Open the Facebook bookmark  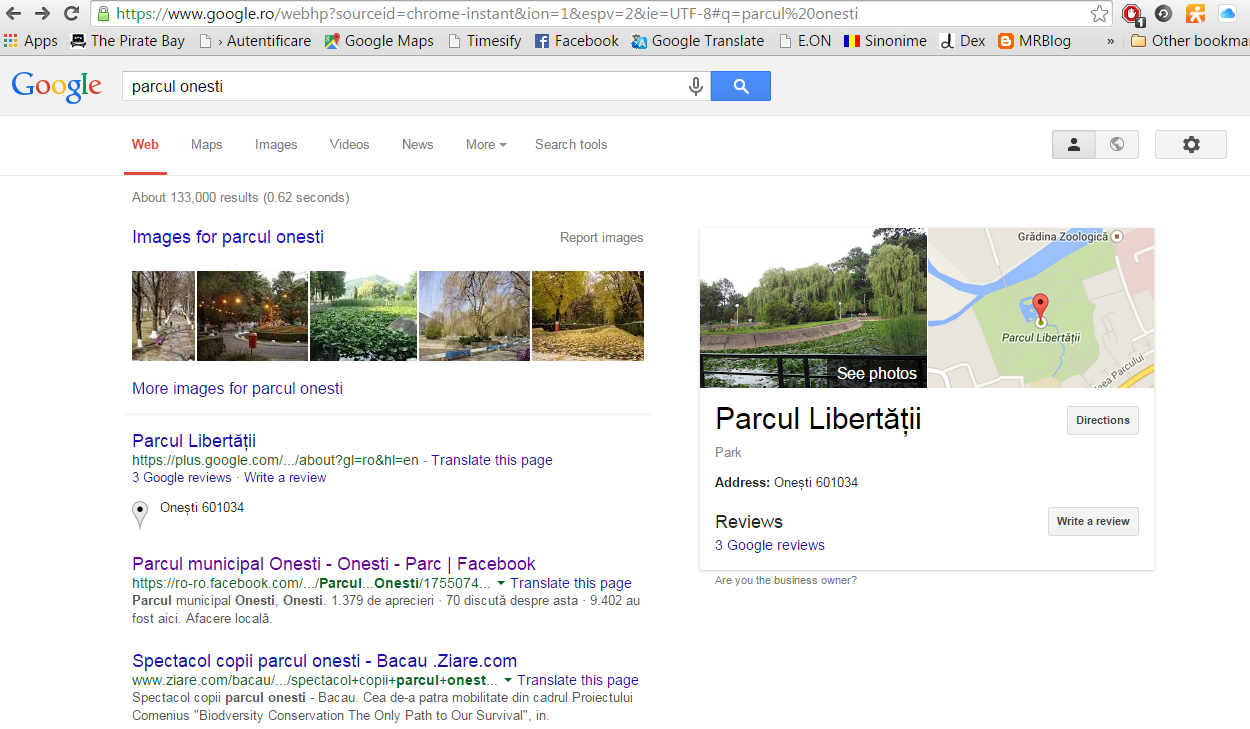pos(577,41)
